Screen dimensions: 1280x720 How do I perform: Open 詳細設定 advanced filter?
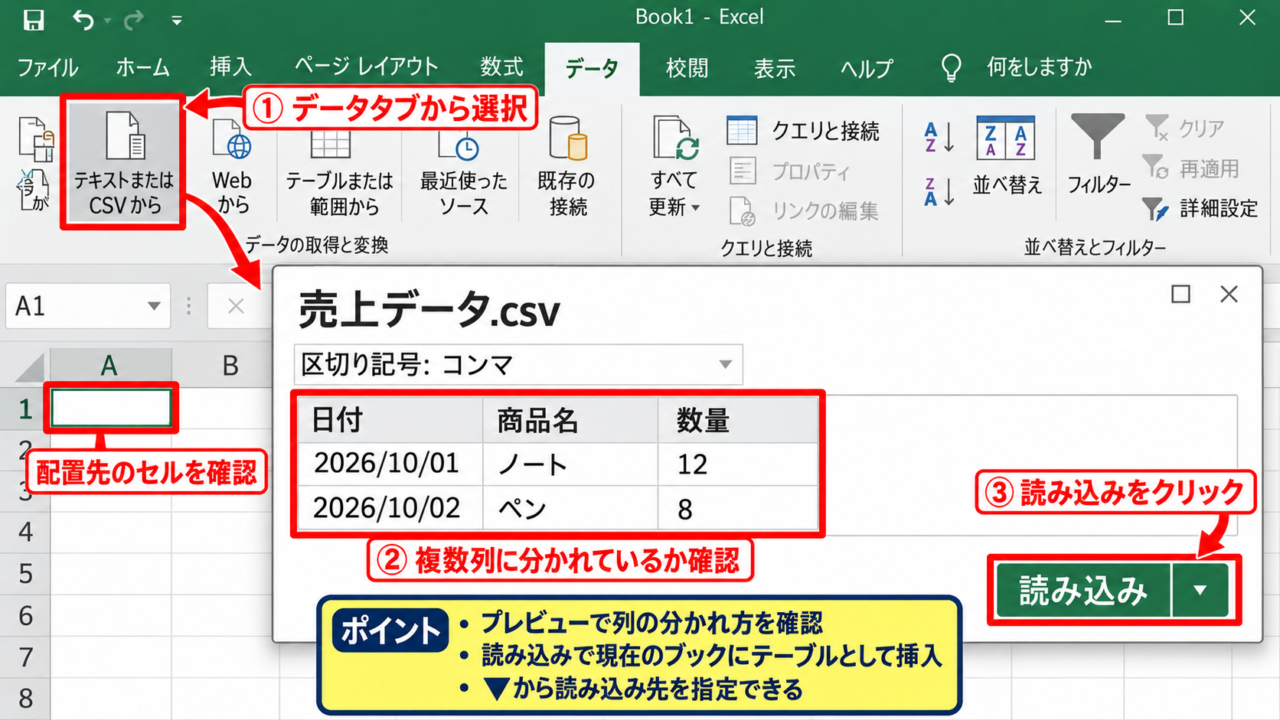click(1200, 209)
